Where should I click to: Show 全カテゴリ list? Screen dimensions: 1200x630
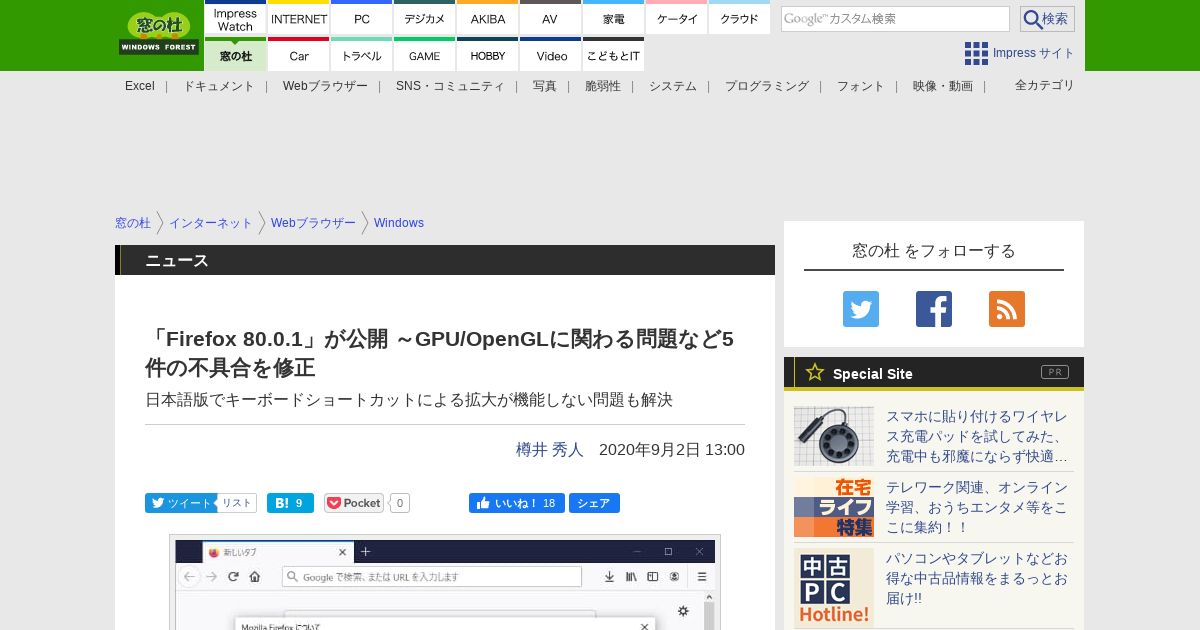1045,85
